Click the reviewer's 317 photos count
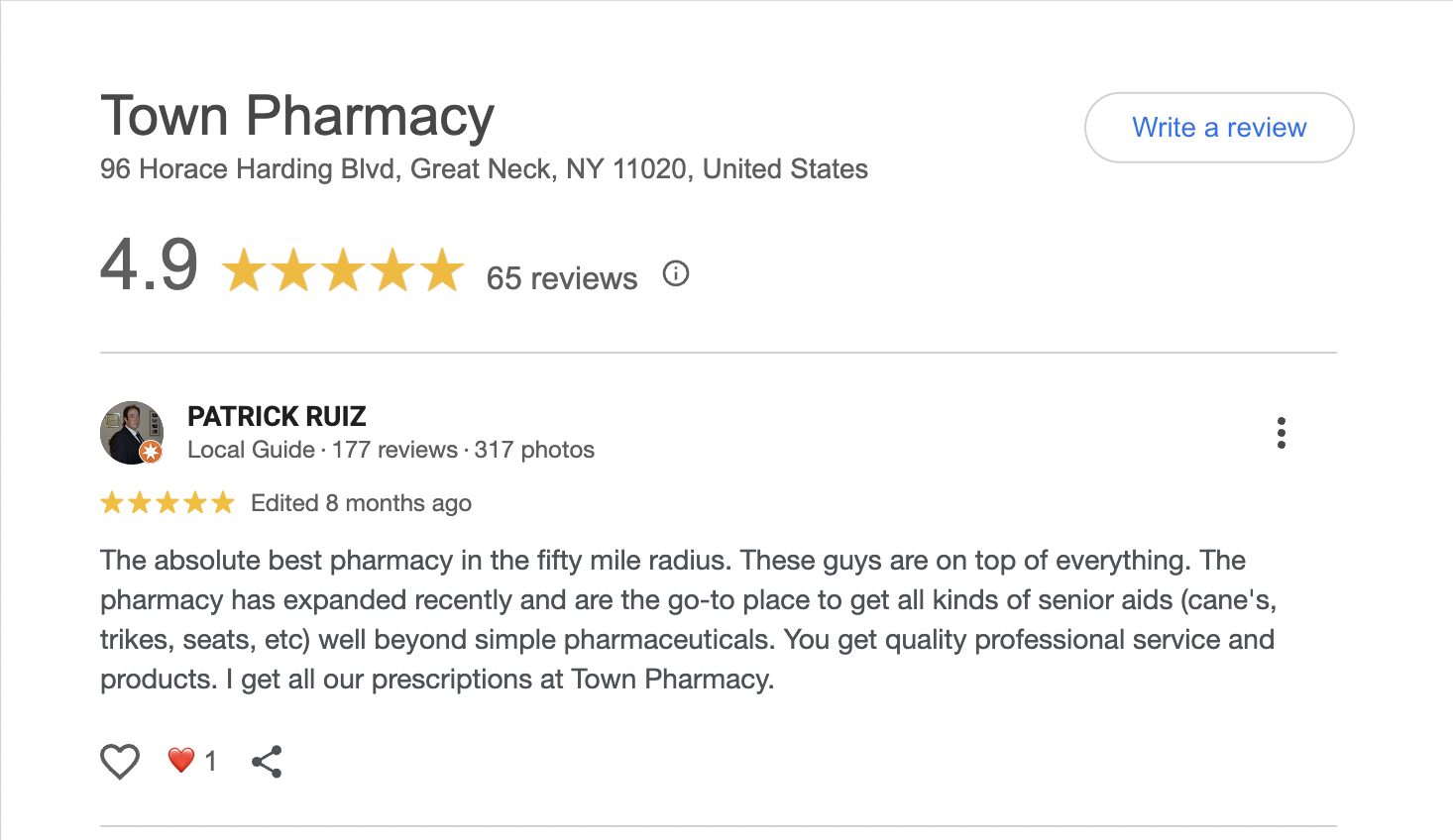This screenshot has width=1453, height=840. pos(534,450)
